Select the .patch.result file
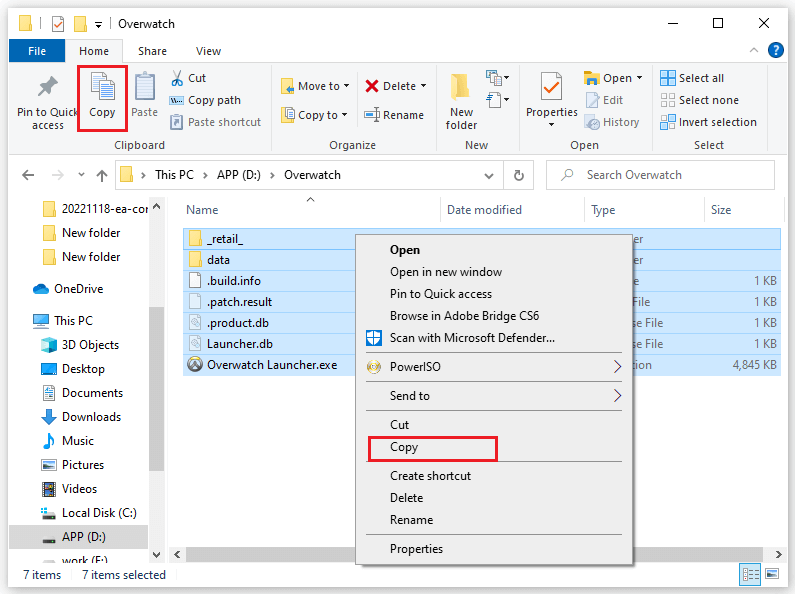 pos(239,302)
